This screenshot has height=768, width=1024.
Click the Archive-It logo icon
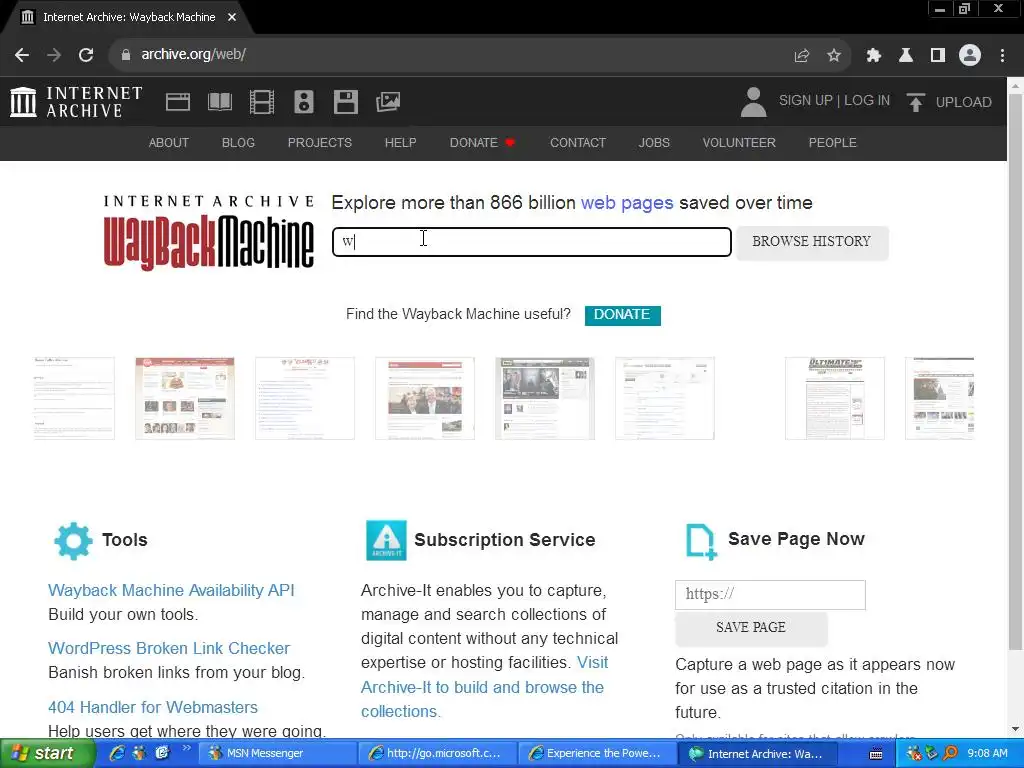(386, 540)
